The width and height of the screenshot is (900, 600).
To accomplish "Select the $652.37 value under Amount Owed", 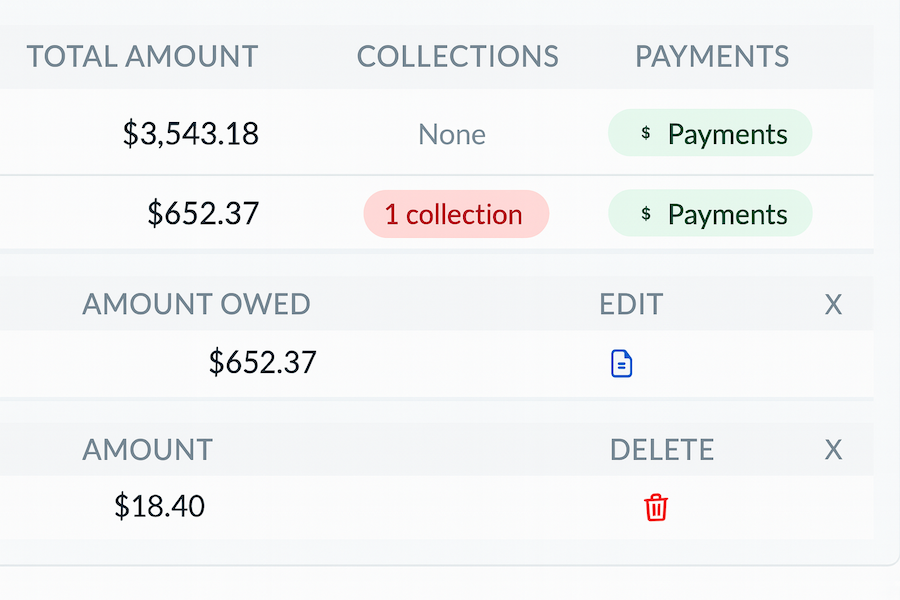I will (262, 362).
